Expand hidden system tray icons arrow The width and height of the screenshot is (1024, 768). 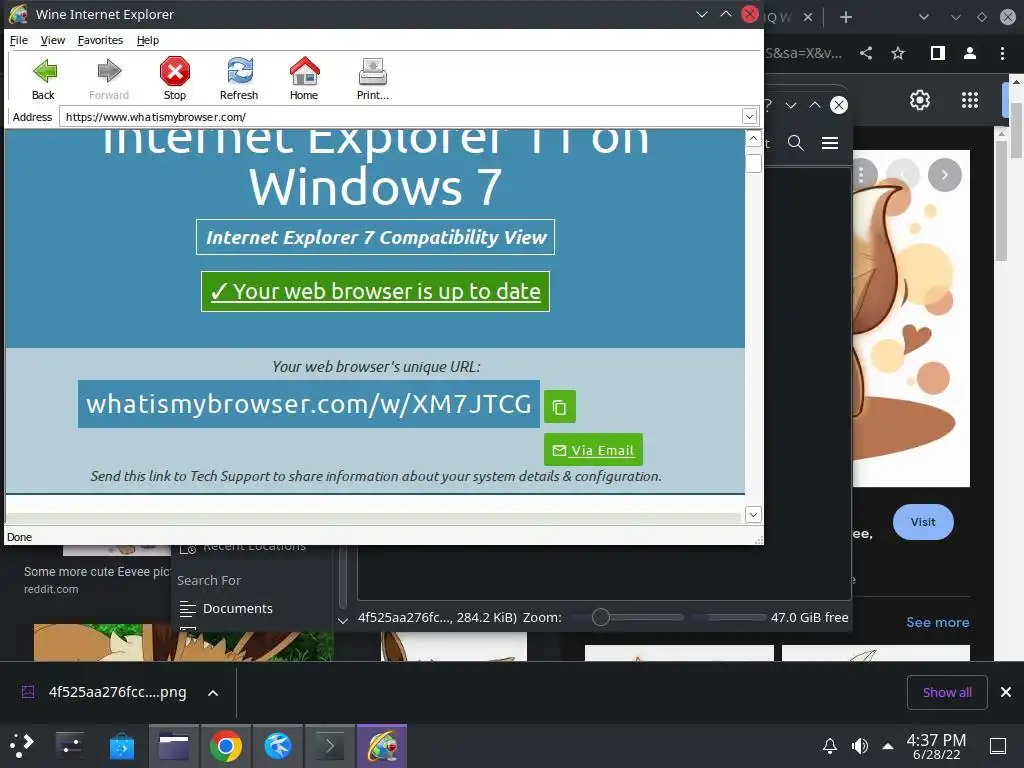pos(888,746)
